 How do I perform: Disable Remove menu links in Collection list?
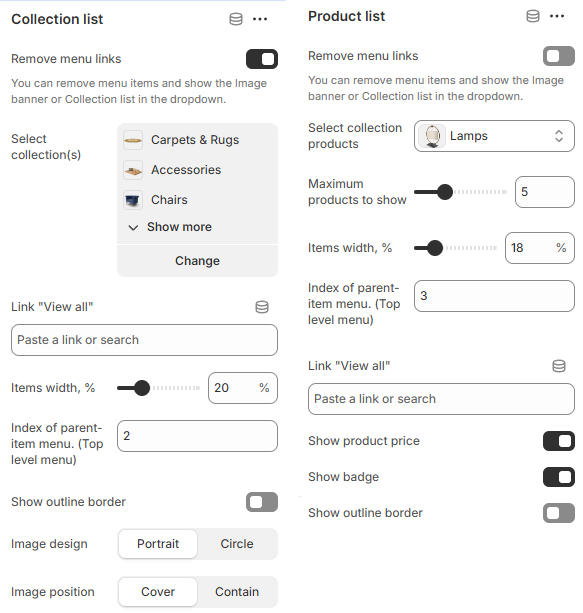click(262, 59)
